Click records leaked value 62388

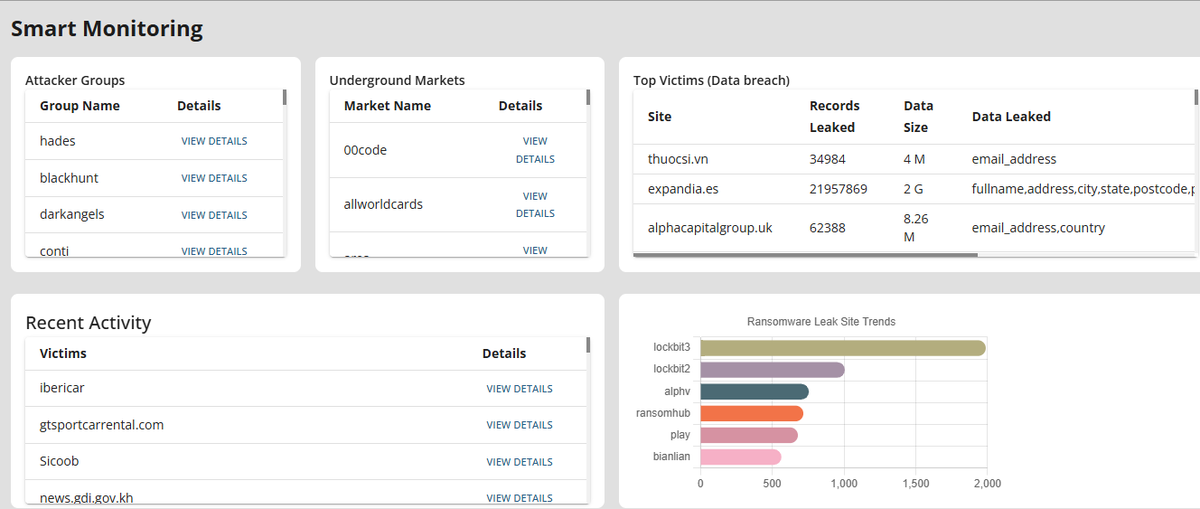[x=827, y=228]
